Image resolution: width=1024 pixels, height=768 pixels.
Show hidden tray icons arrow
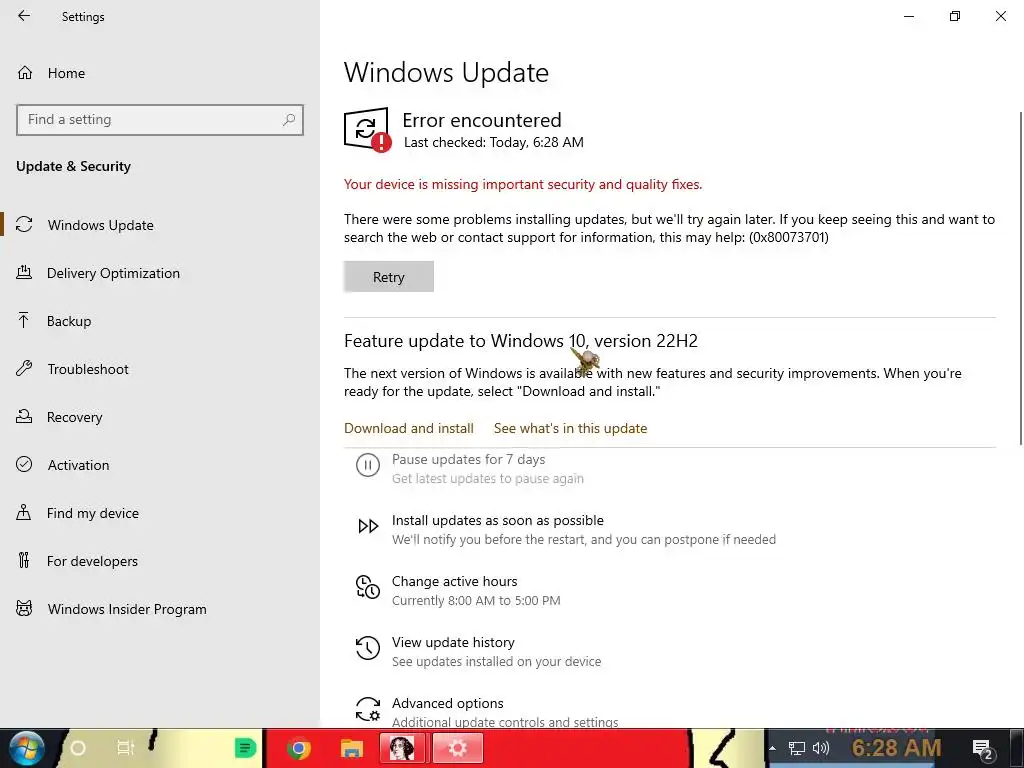coord(773,748)
